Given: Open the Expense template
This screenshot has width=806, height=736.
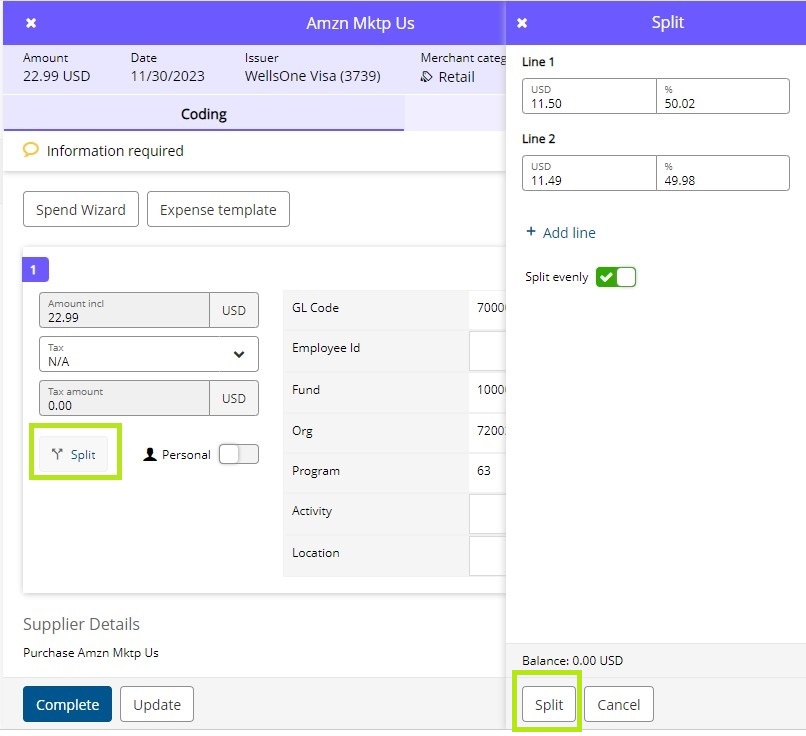Looking at the screenshot, I should (x=218, y=210).
